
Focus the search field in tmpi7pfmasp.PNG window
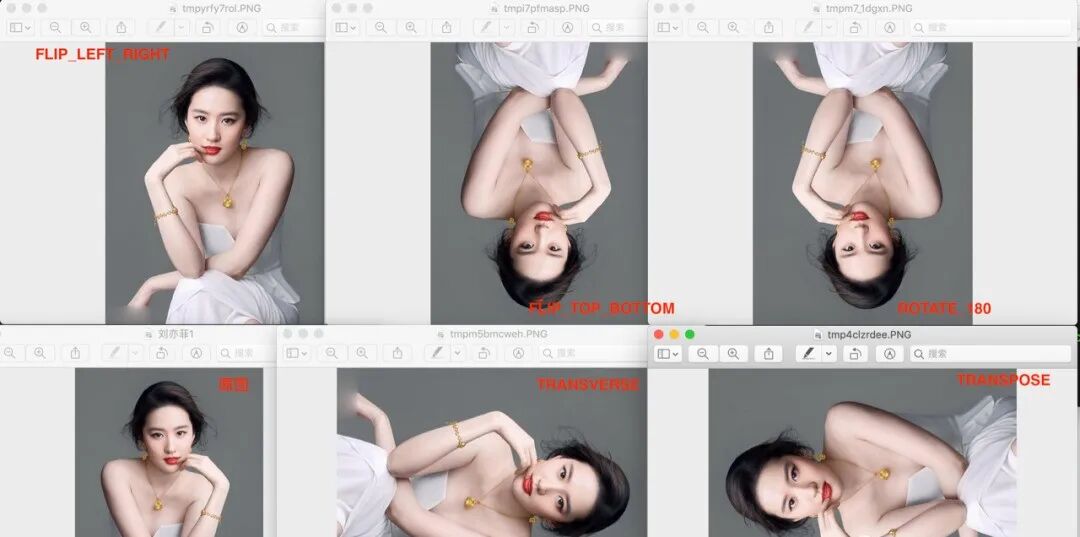617,28
